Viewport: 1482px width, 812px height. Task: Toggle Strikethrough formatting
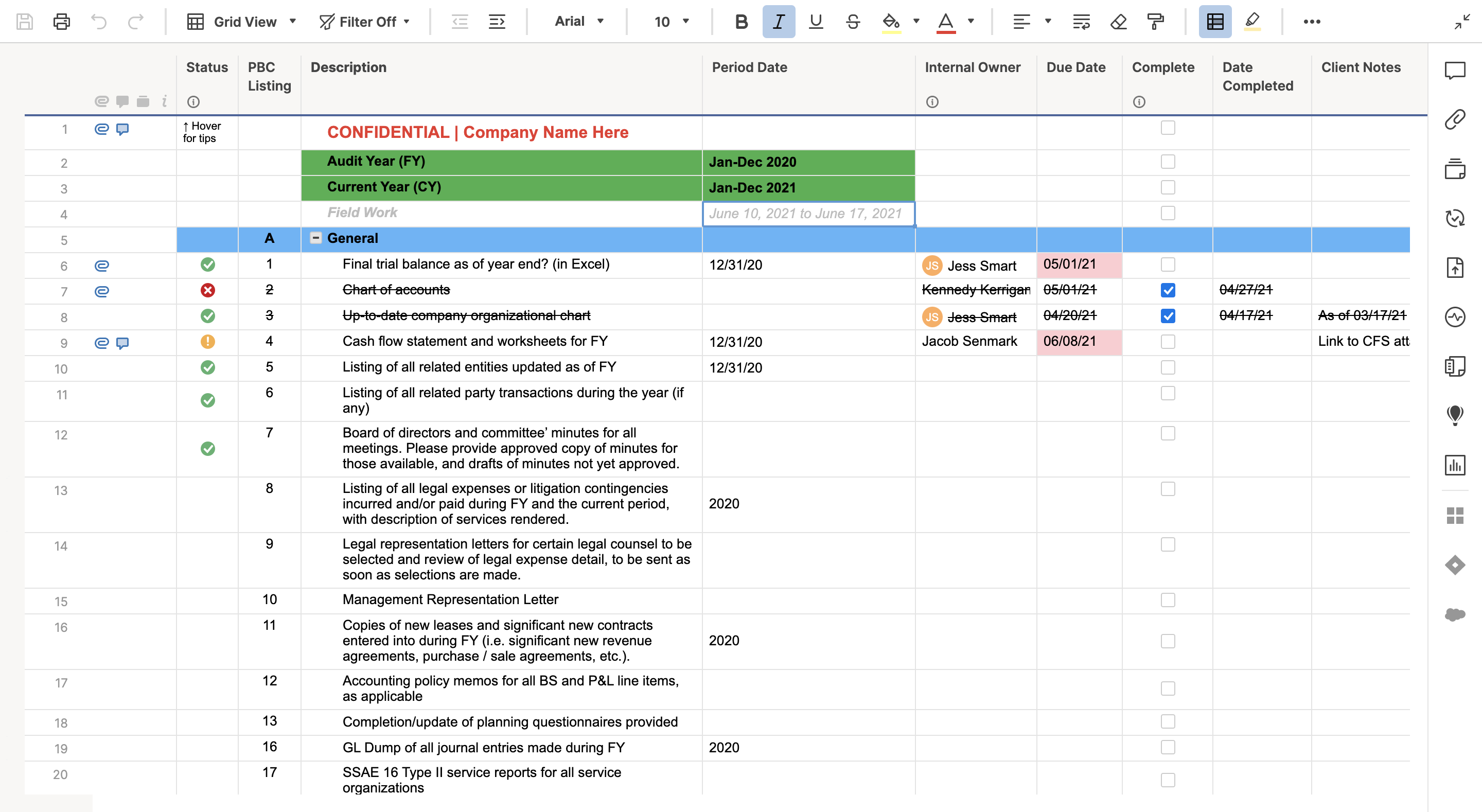pos(853,22)
